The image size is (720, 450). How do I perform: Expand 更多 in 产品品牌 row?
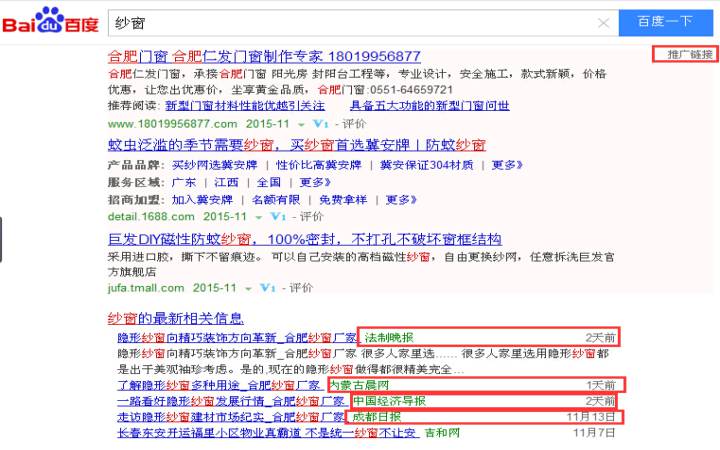click(507, 165)
